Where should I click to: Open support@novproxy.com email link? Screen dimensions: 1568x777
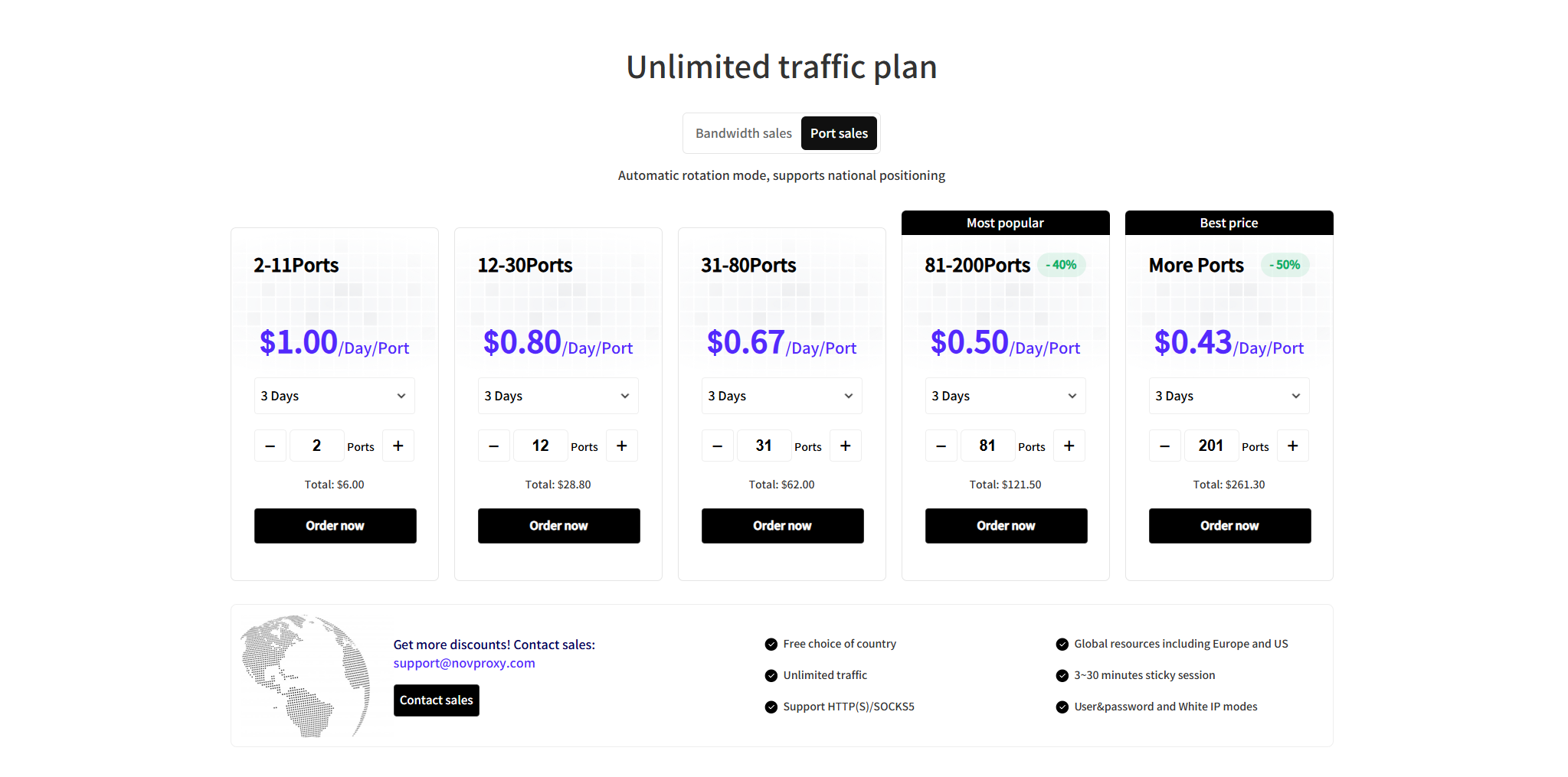coord(464,663)
